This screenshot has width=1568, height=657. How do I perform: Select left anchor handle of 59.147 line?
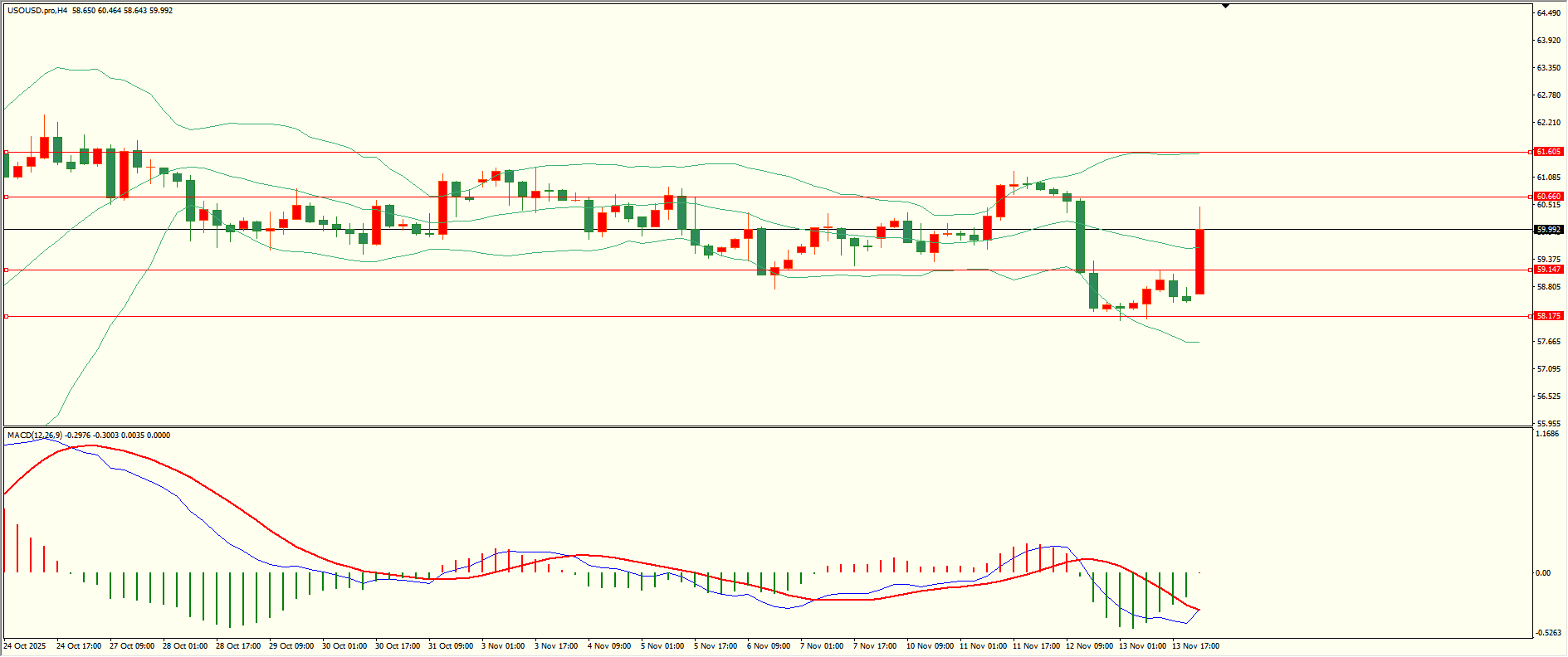click(7, 270)
